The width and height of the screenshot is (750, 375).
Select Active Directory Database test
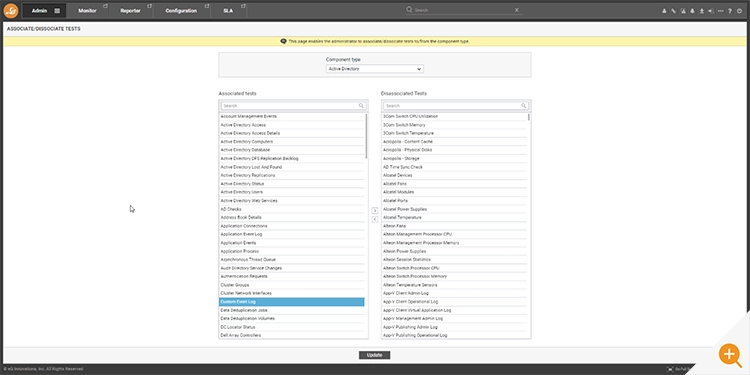[x=292, y=150]
